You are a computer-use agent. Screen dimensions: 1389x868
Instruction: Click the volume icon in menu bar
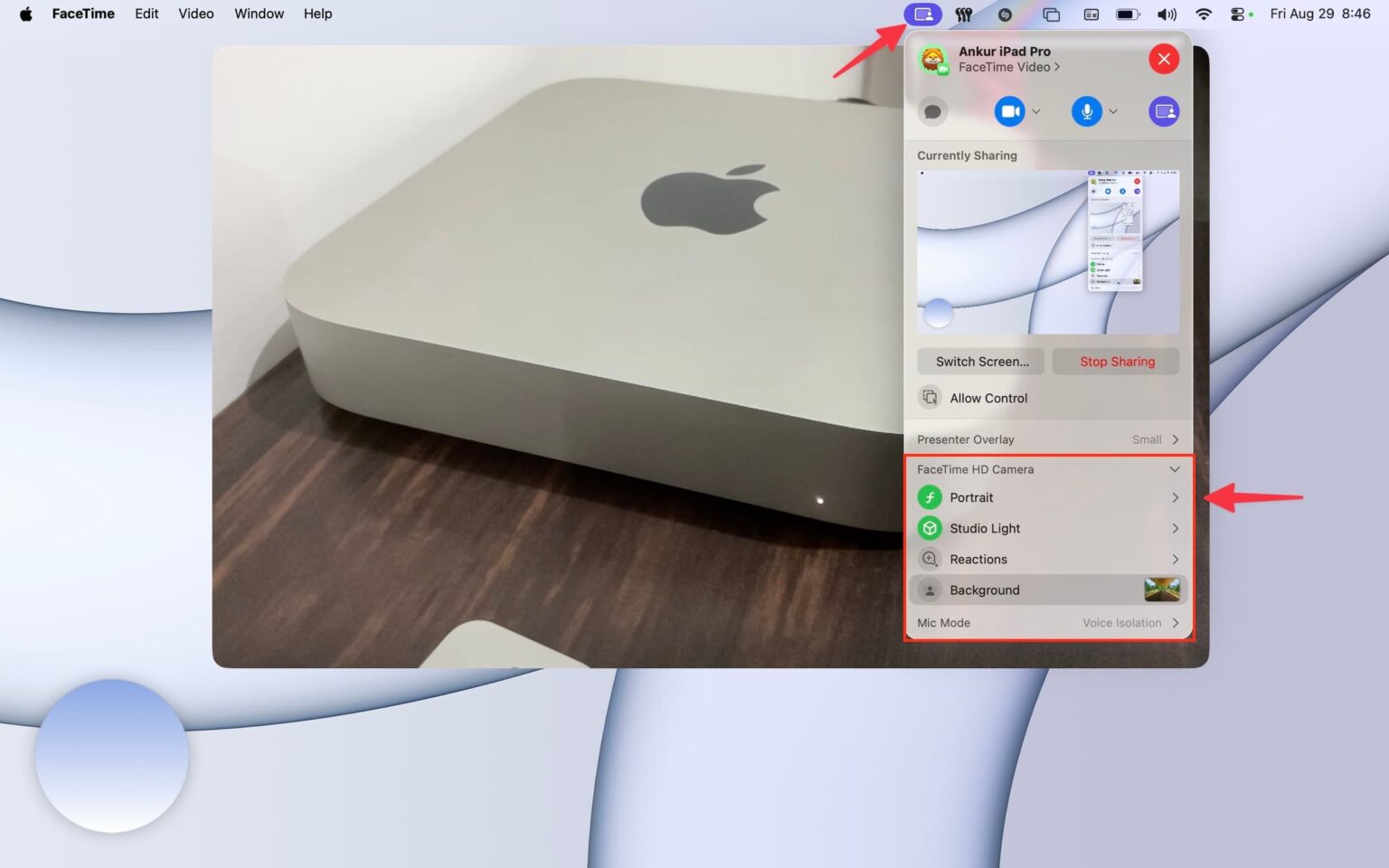coord(1167,14)
